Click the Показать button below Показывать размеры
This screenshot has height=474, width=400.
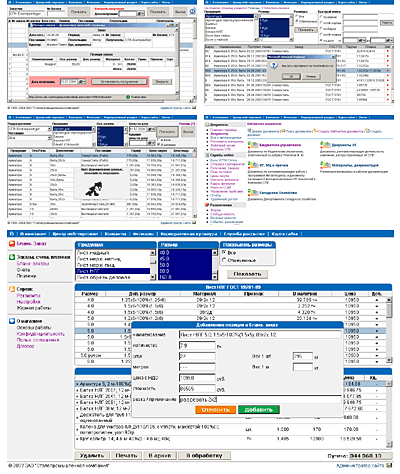coord(247,274)
